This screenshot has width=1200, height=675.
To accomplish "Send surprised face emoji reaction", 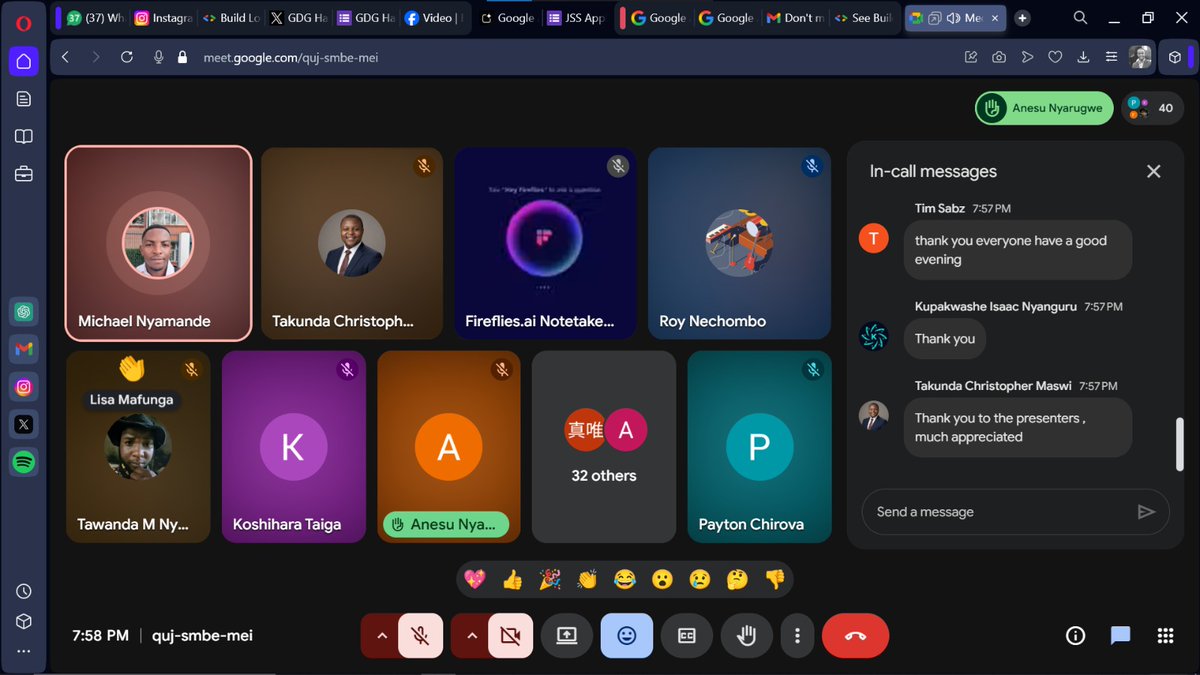I will click(662, 579).
